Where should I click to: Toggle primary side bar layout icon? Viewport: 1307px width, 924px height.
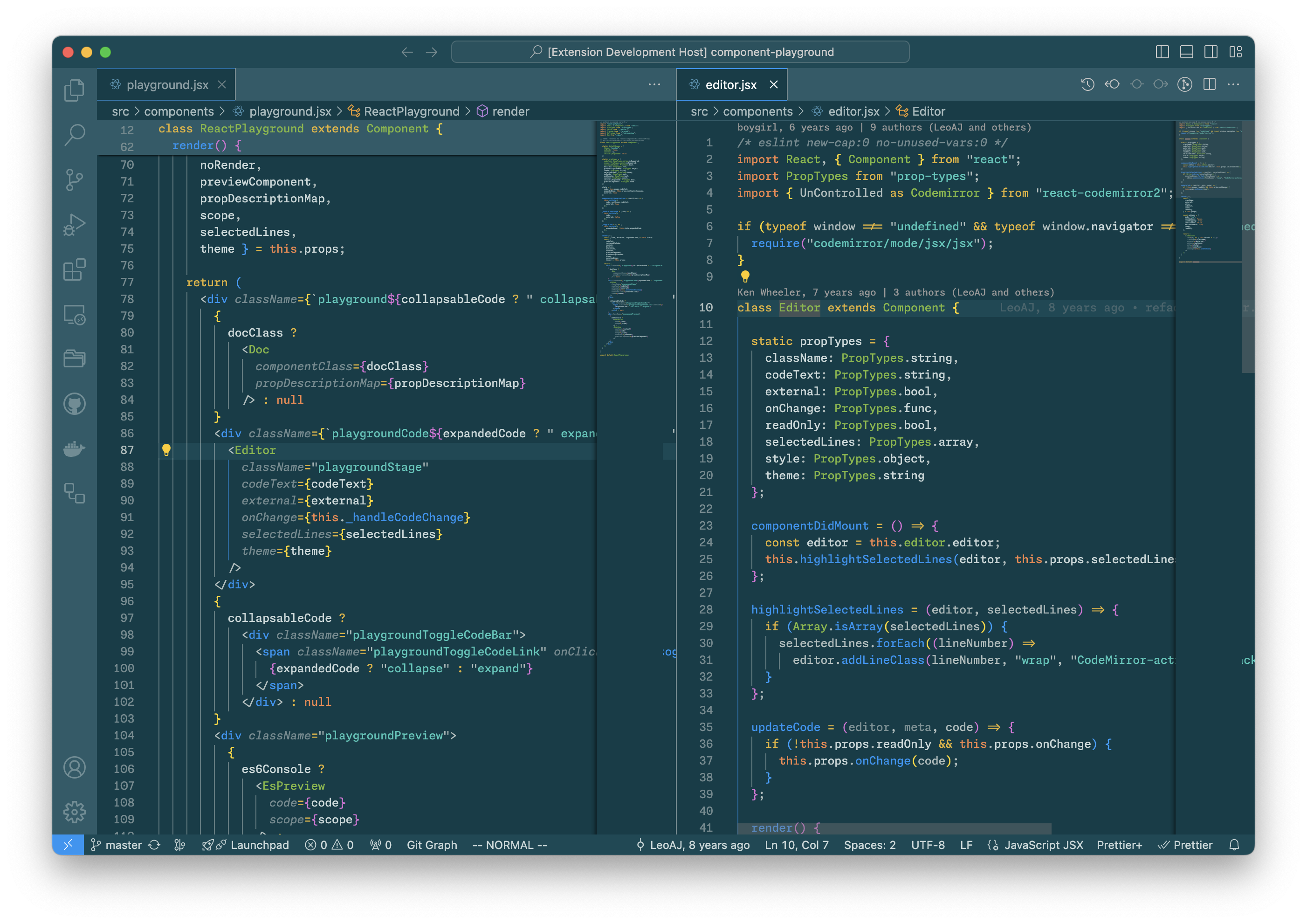pos(1162,52)
